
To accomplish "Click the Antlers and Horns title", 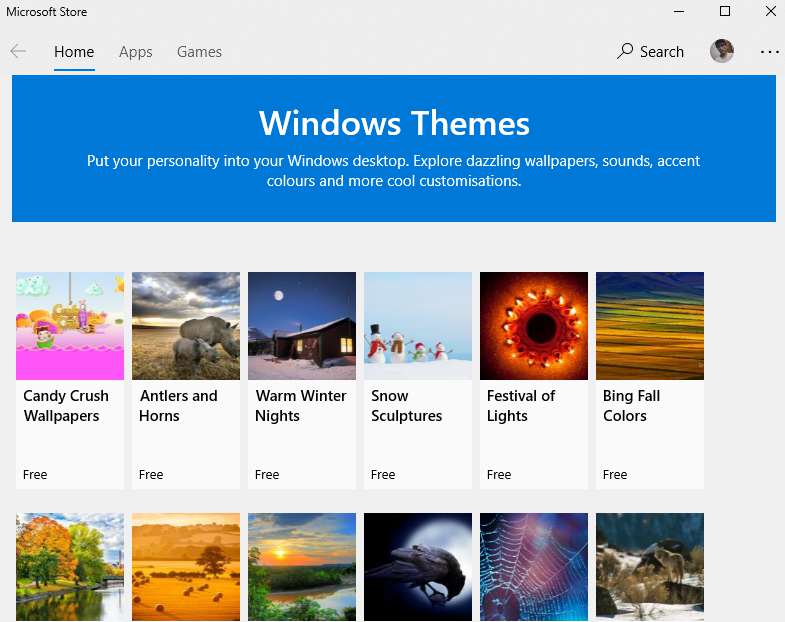I will (x=178, y=406).
